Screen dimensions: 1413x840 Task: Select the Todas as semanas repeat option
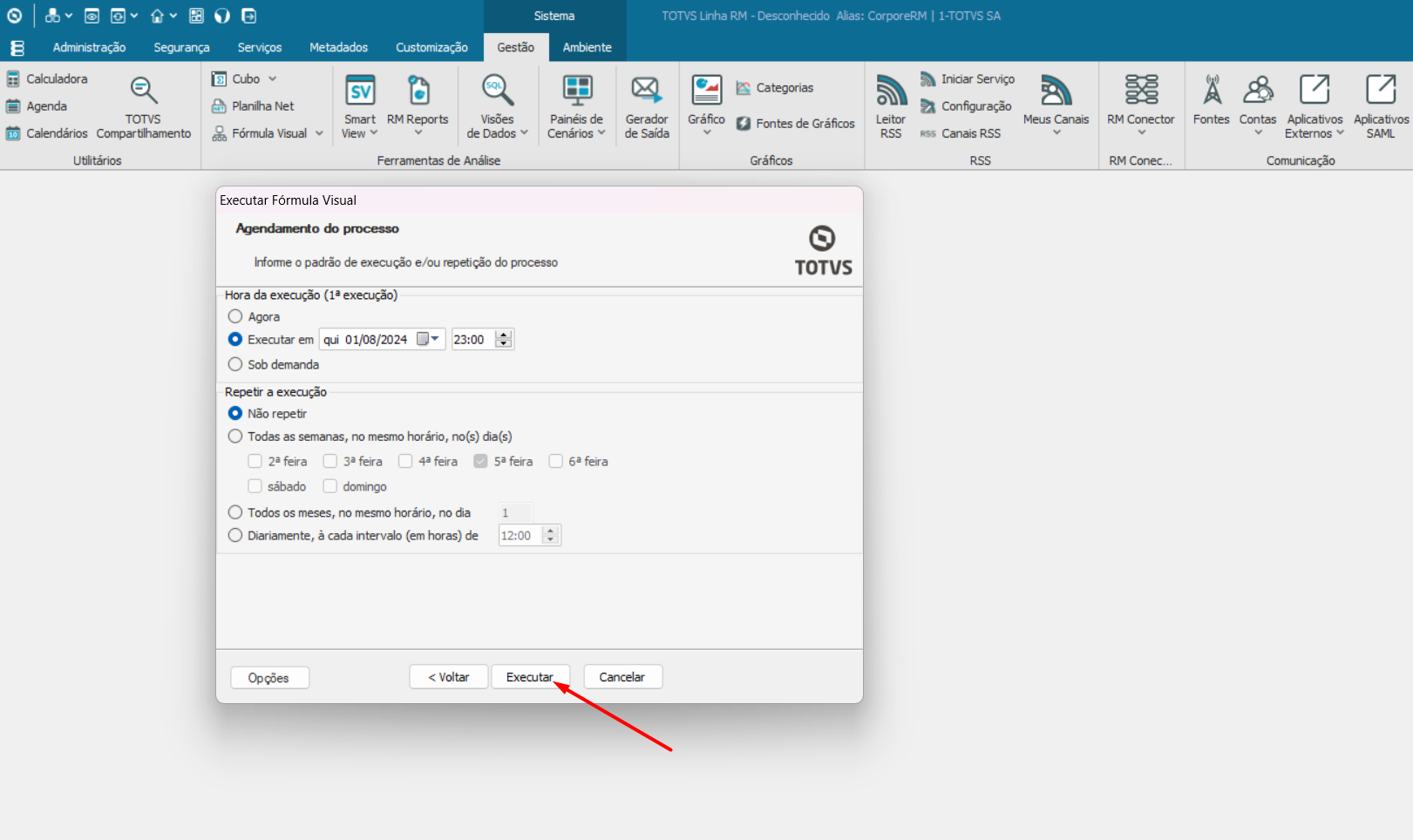(x=235, y=436)
